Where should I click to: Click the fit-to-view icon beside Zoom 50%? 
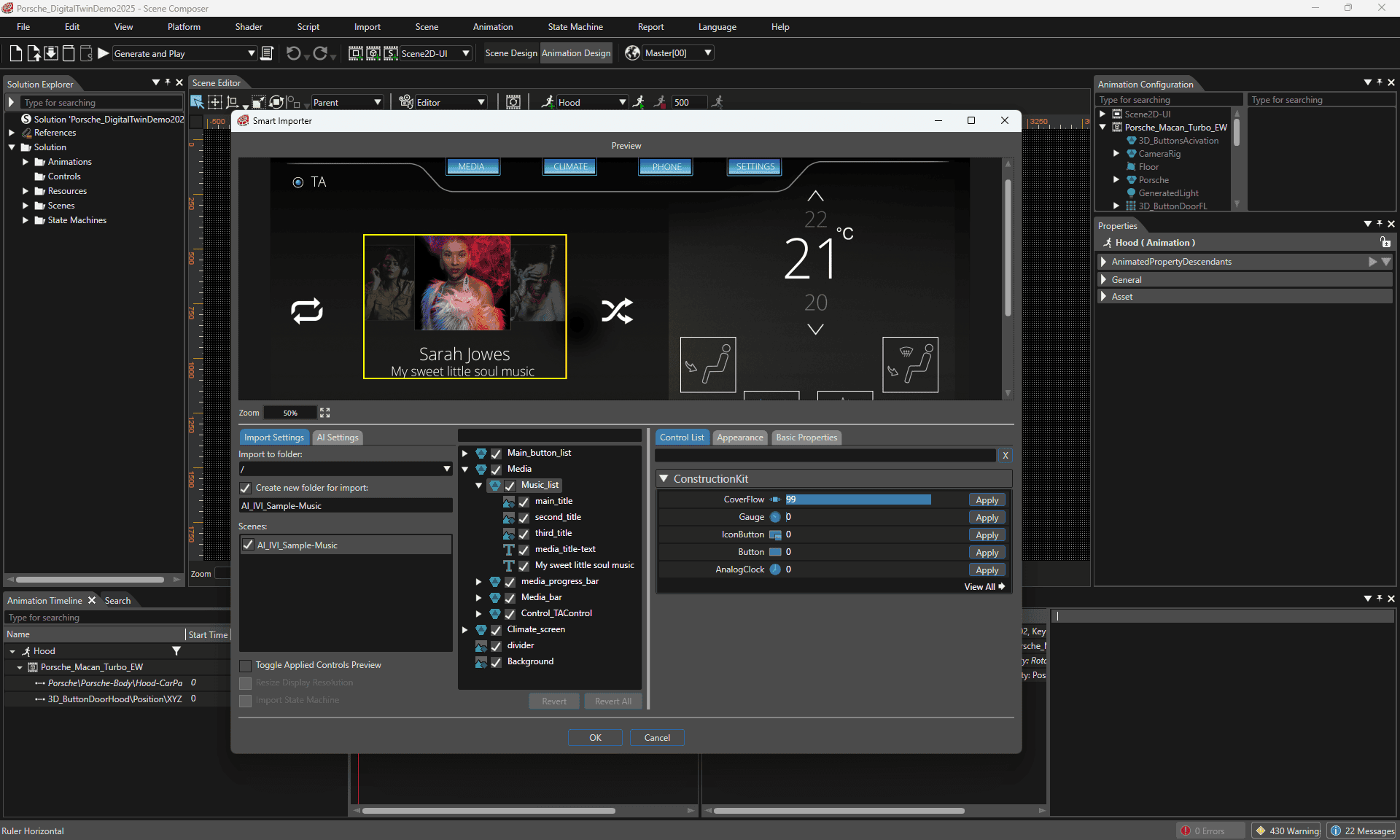(x=325, y=413)
